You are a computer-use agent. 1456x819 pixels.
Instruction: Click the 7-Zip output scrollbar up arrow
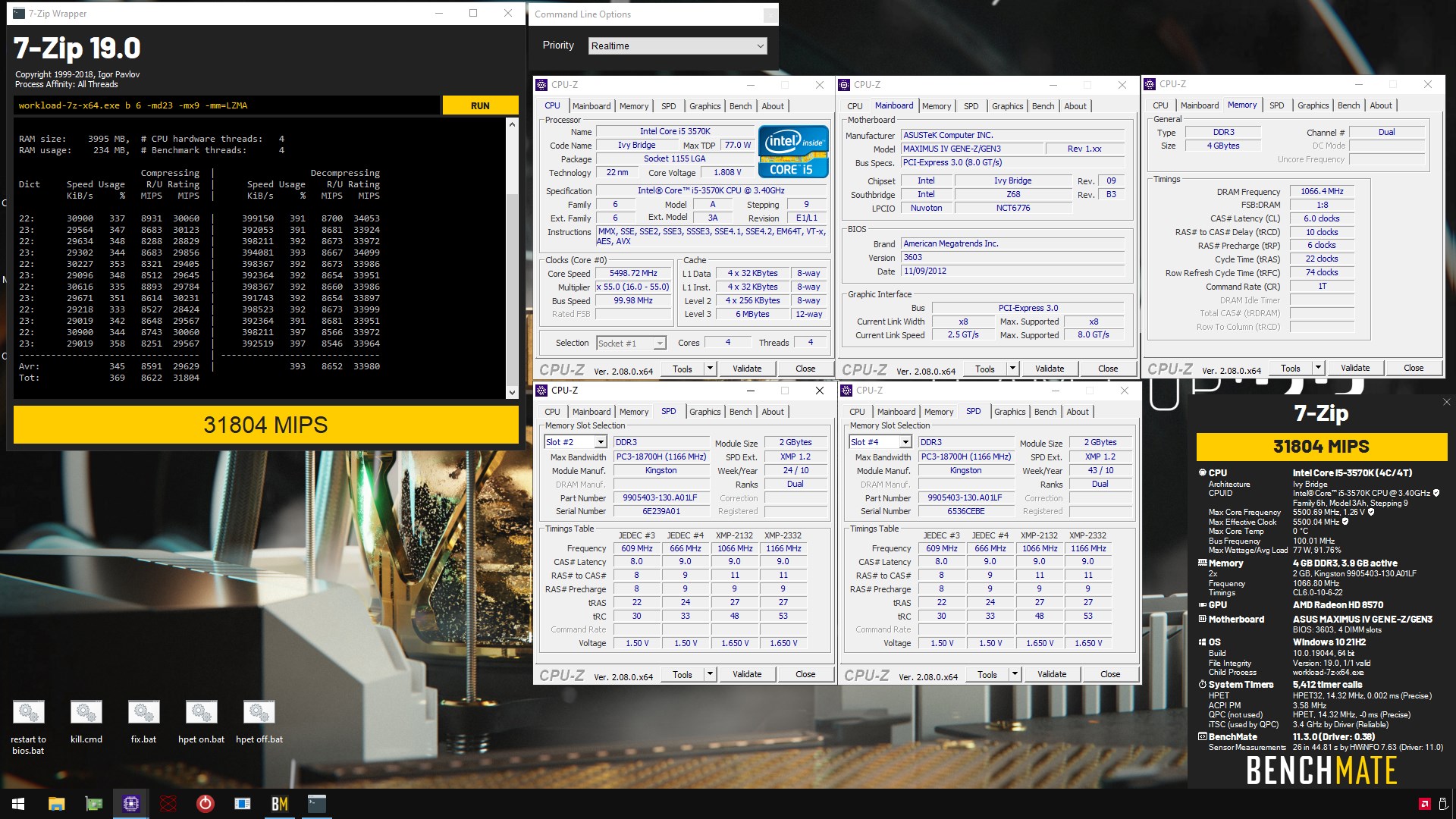(x=512, y=124)
